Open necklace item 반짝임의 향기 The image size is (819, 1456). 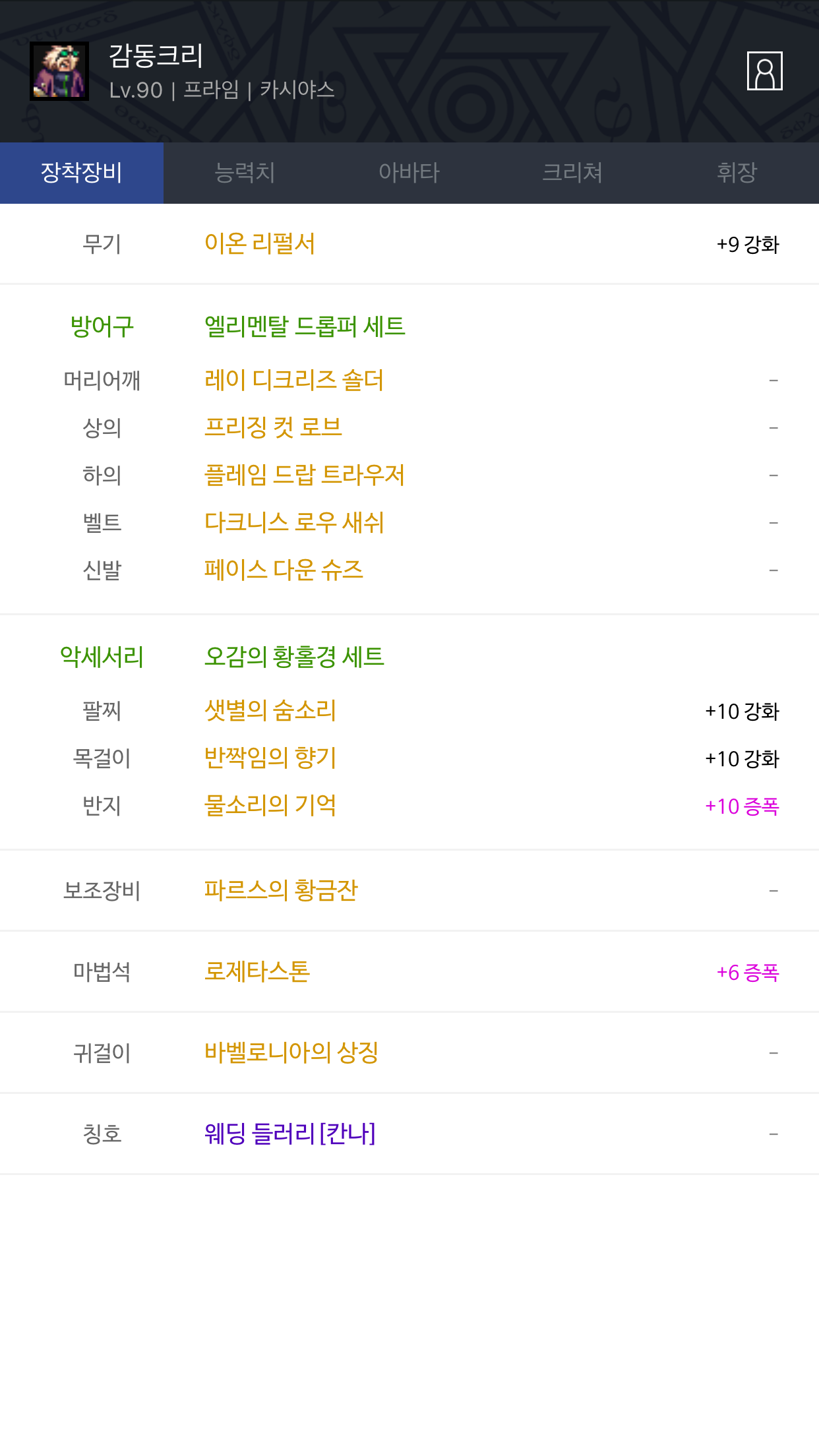270,758
